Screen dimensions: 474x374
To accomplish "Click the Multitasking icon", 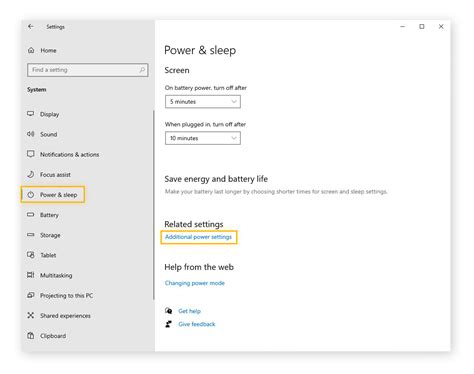I will point(31,275).
